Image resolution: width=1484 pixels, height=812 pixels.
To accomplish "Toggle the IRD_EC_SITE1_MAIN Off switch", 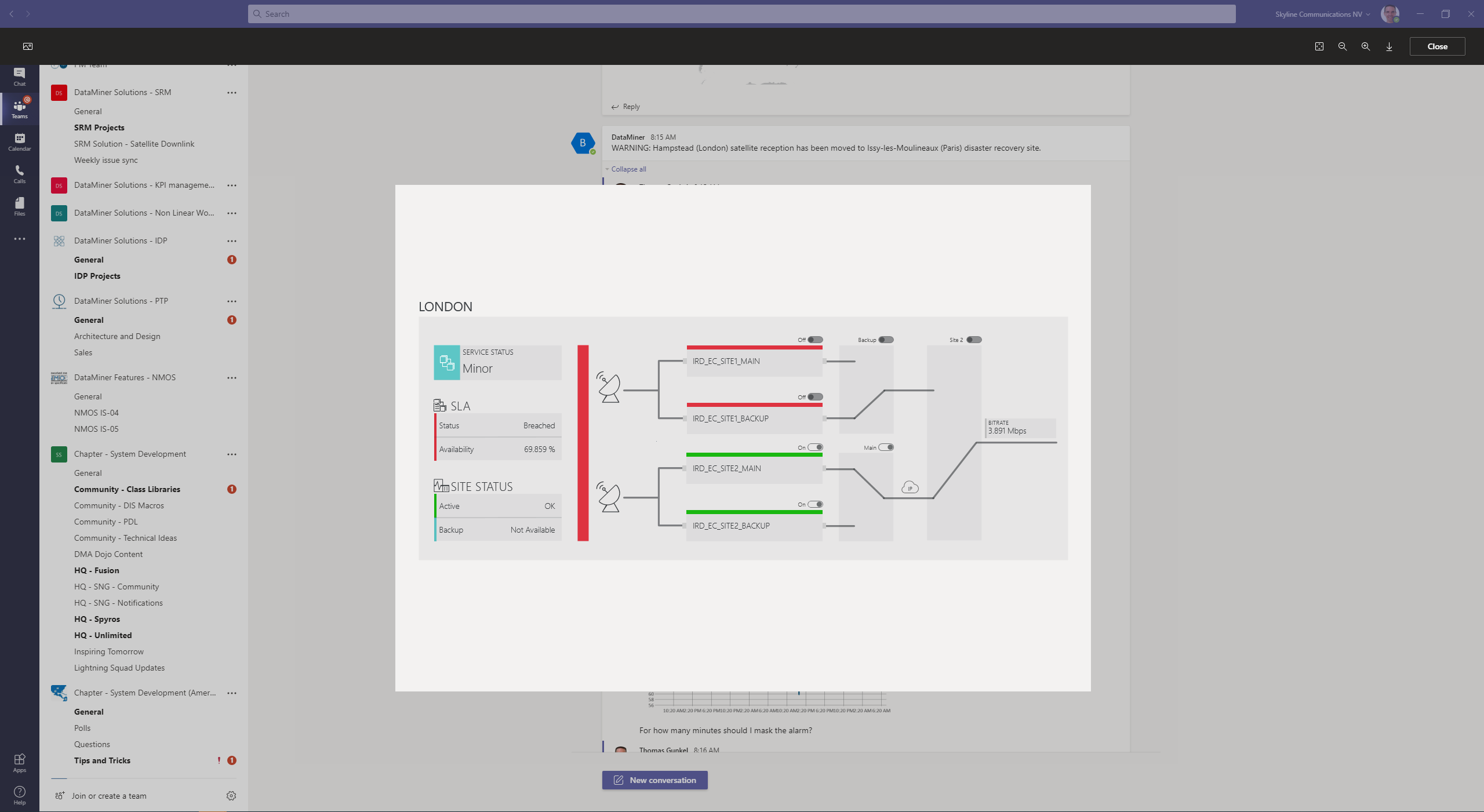I will tap(815, 340).
